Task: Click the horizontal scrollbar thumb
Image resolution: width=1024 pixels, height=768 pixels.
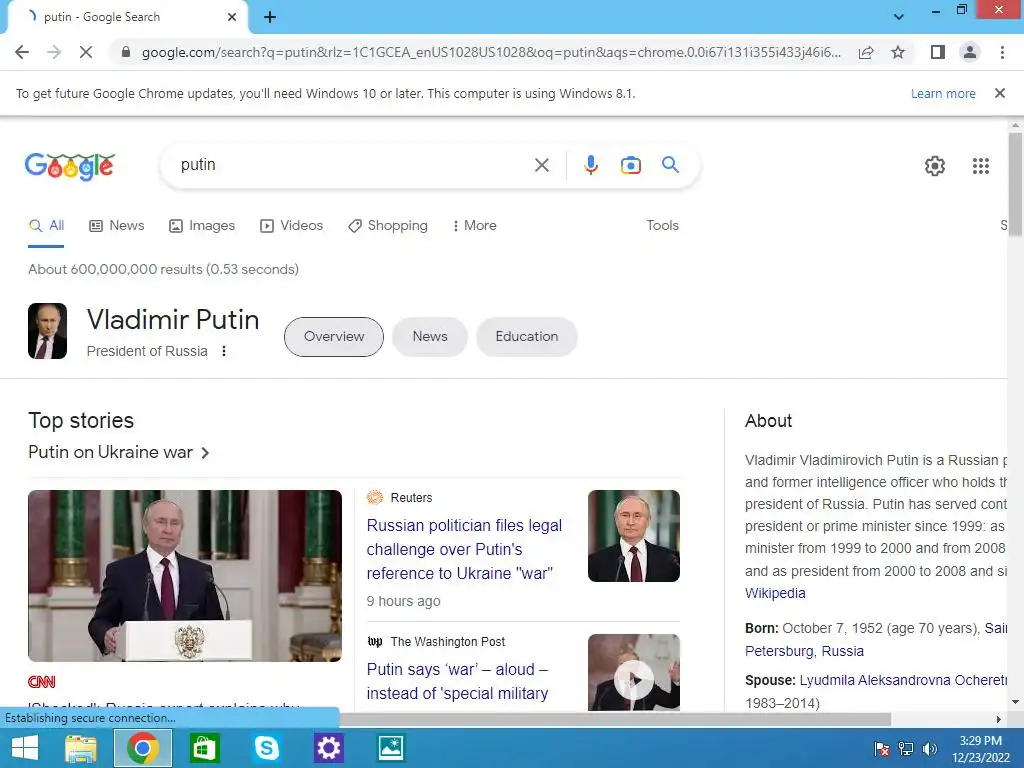Action: (614, 719)
